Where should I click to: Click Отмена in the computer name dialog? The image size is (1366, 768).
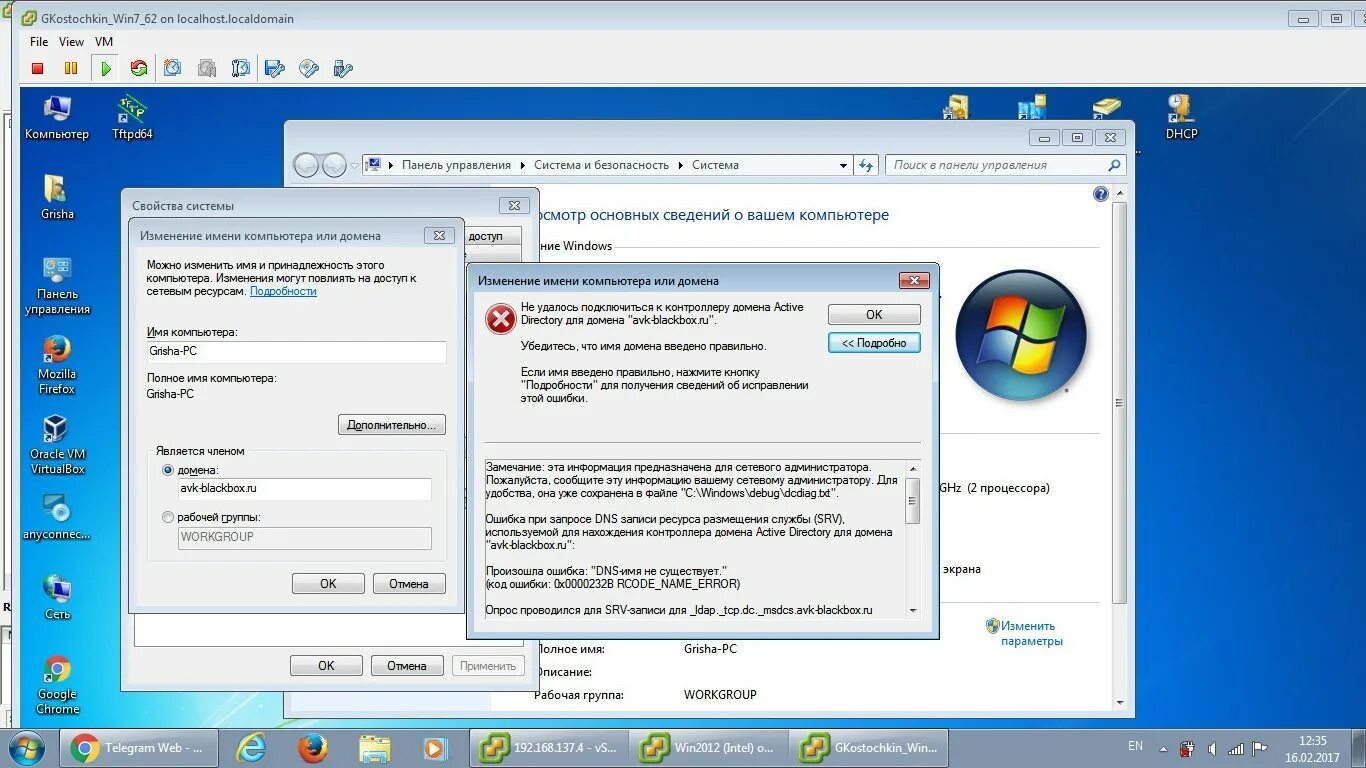click(409, 583)
